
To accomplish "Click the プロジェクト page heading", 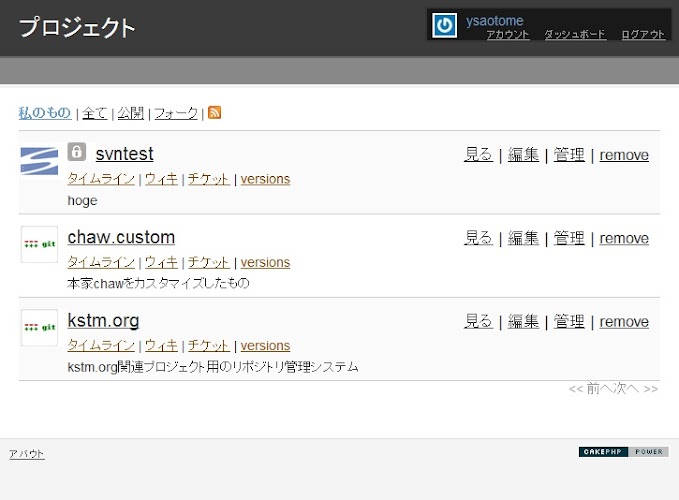I will (77, 27).
